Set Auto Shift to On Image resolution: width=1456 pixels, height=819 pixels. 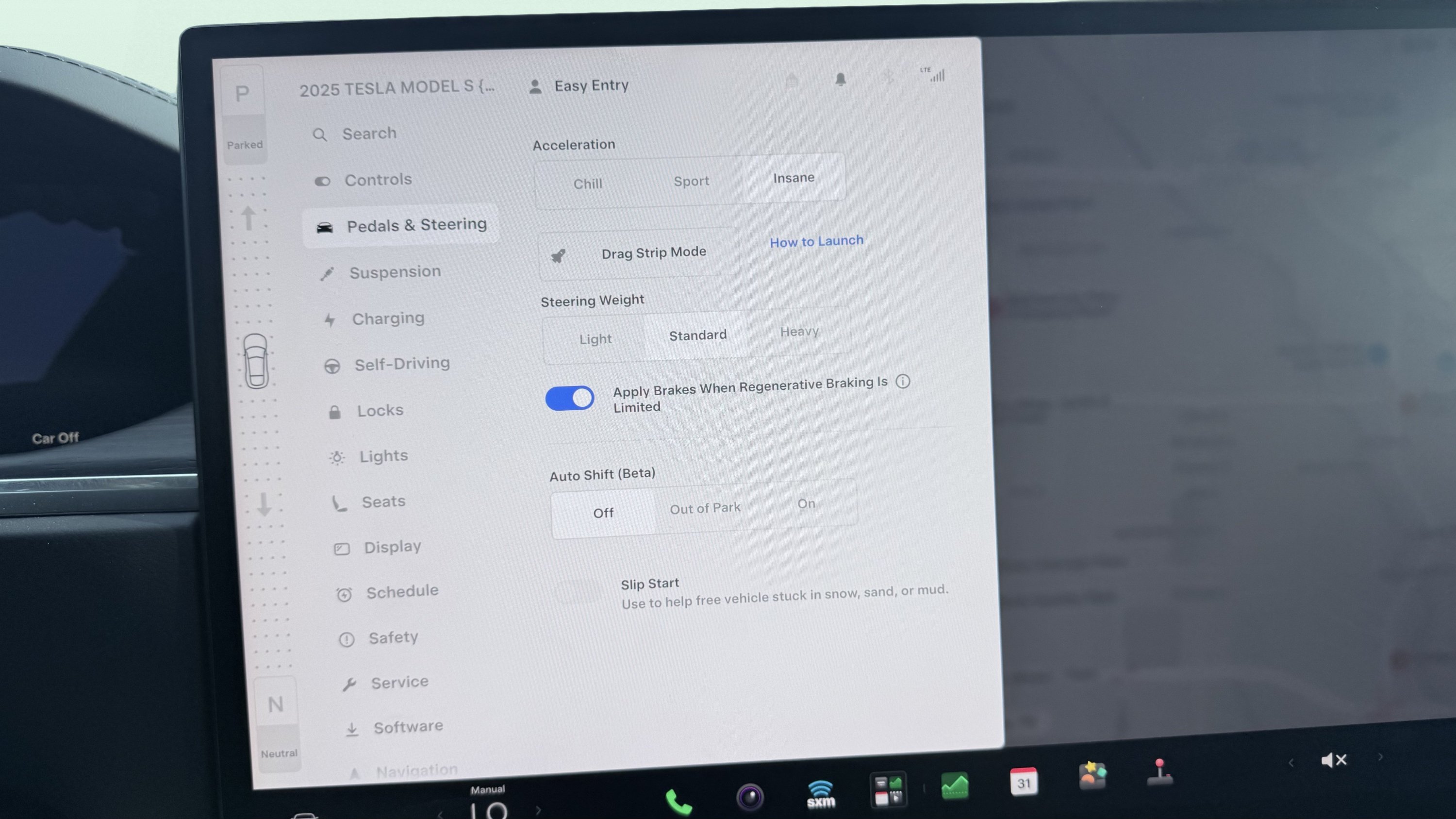click(x=807, y=504)
